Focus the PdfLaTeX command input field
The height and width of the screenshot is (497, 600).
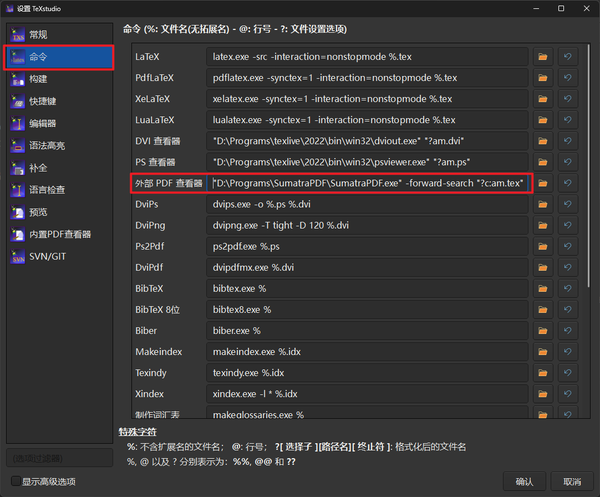(368, 78)
